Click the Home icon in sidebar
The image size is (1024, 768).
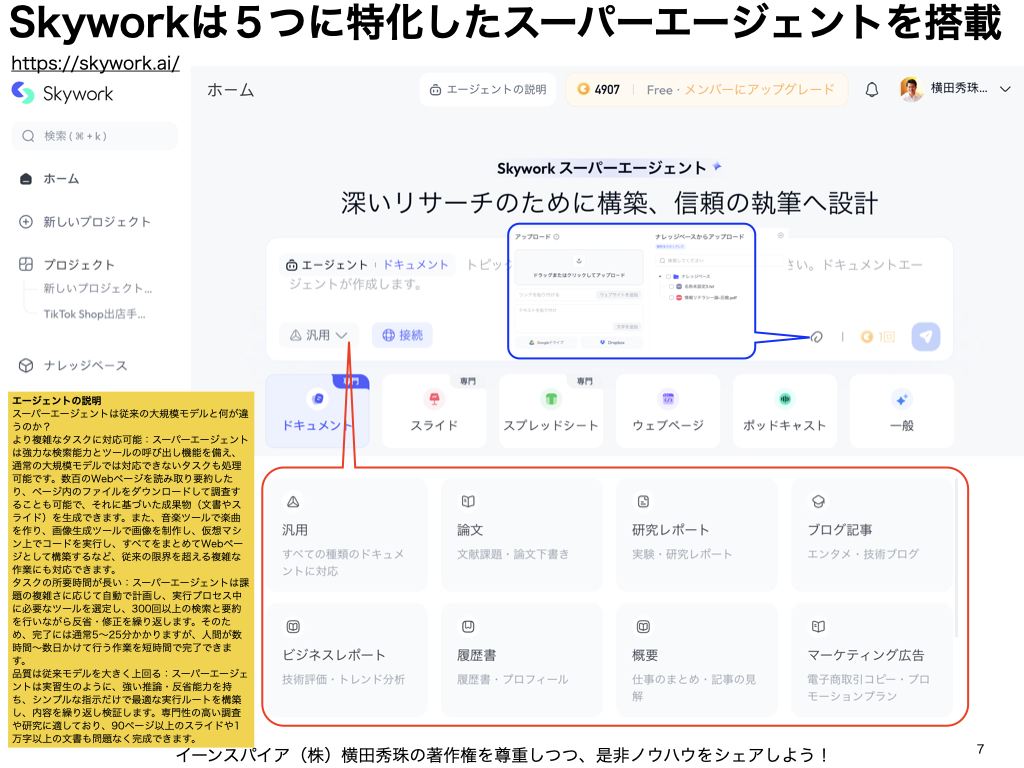tap(26, 179)
